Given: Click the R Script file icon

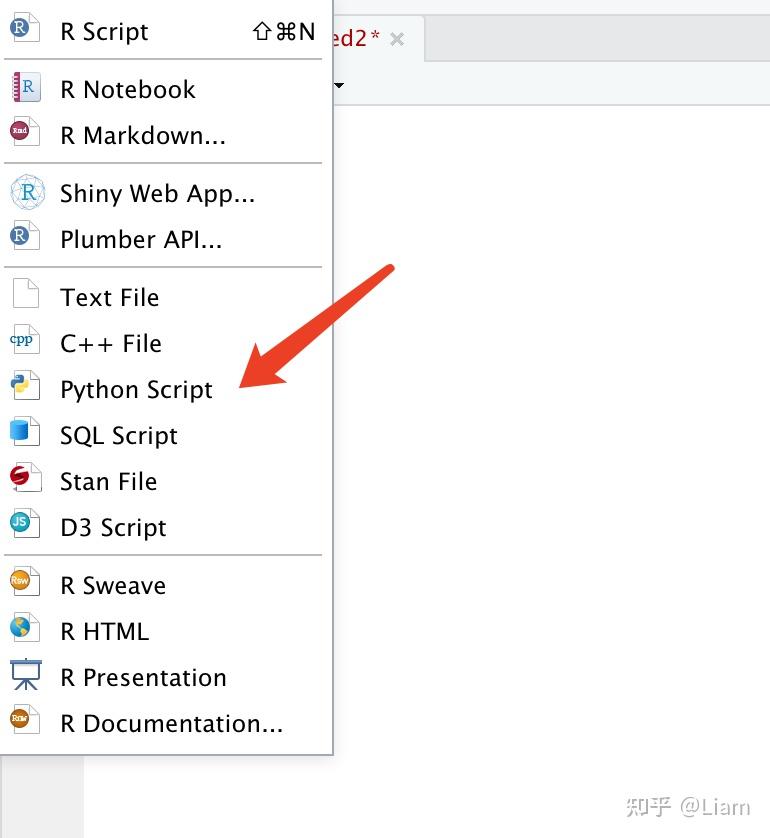Looking at the screenshot, I should tap(25, 30).
